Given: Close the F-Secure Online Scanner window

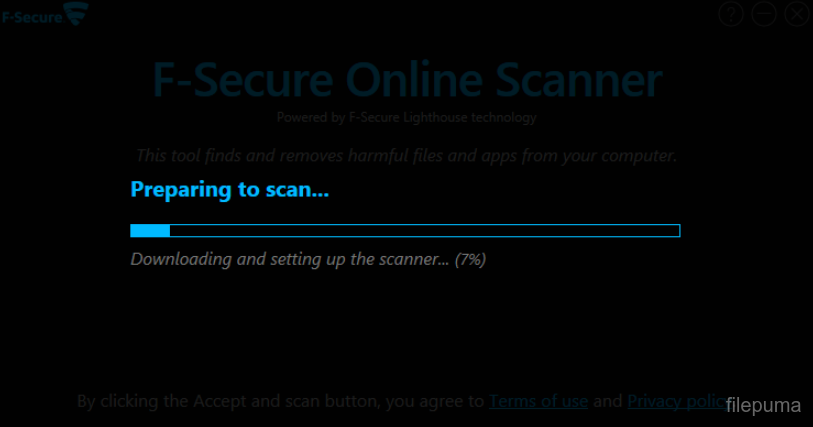Looking at the screenshot, I should [x=797, y=14].
